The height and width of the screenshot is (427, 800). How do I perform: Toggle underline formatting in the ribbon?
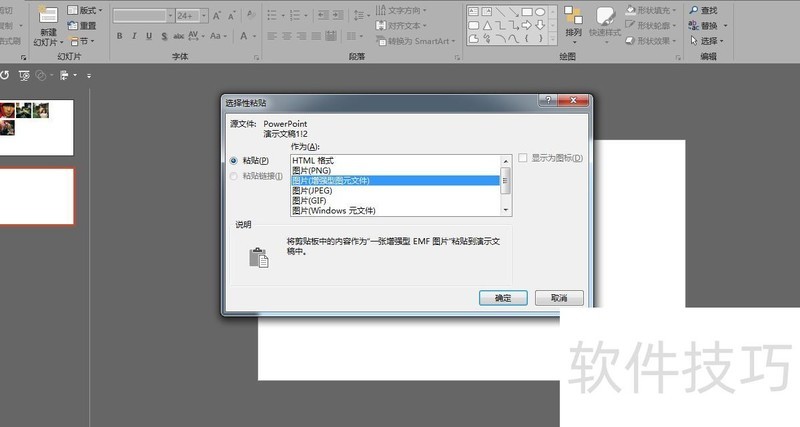tap(149, 36)
